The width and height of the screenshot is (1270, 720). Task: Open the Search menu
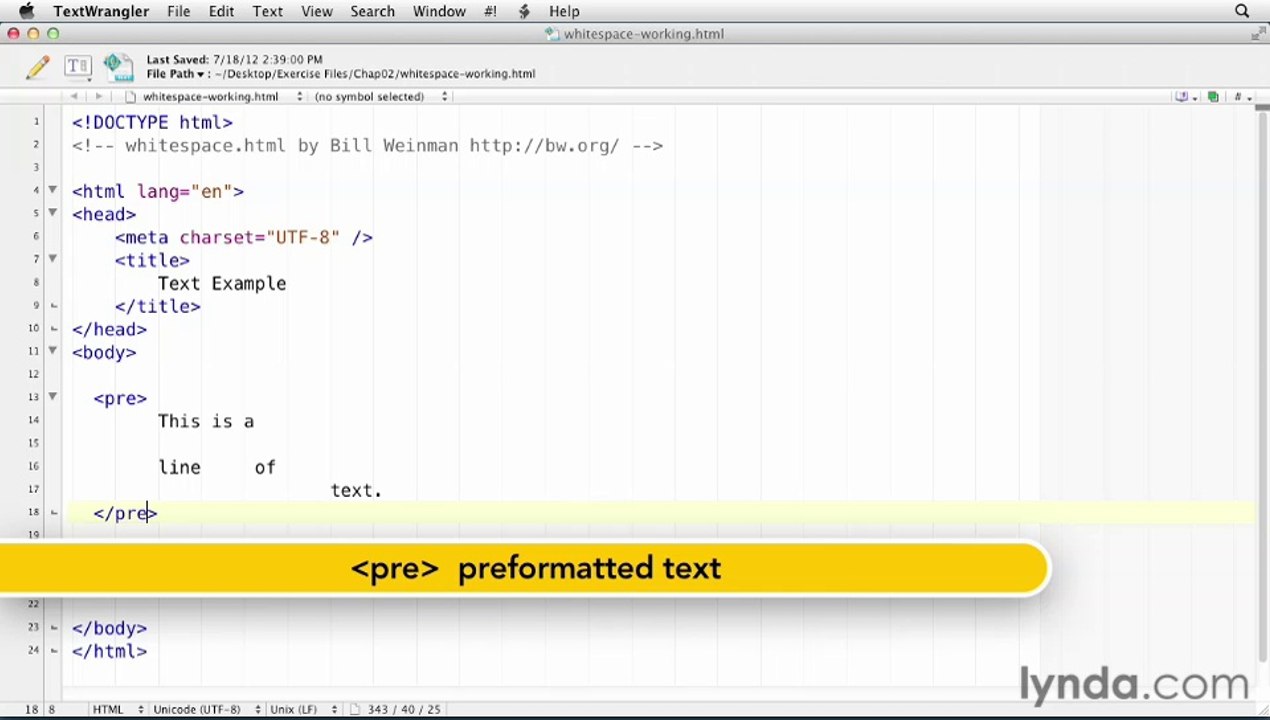coord(372,11)
